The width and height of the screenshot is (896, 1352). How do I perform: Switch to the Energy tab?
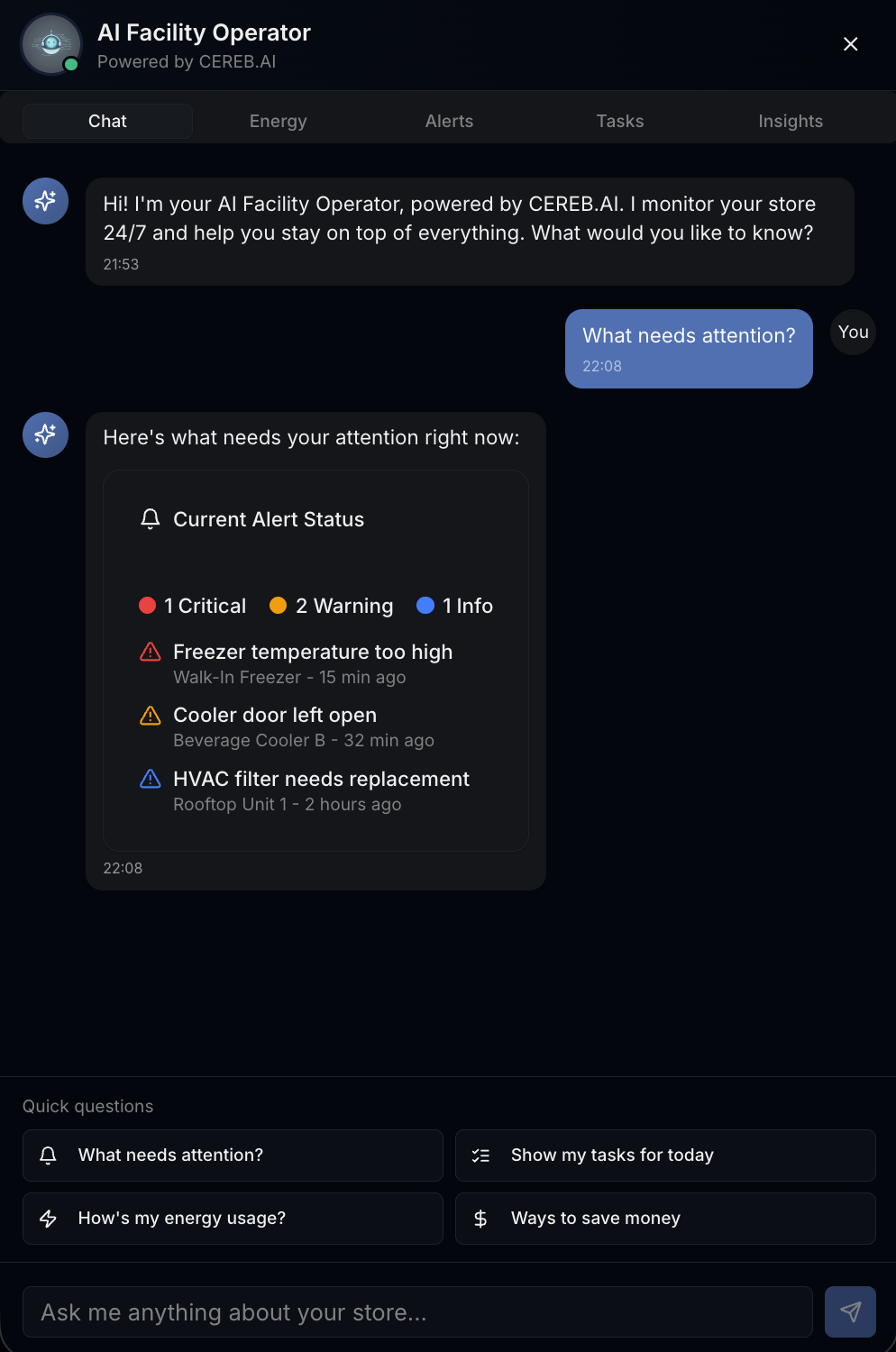(x=278, y=120)
